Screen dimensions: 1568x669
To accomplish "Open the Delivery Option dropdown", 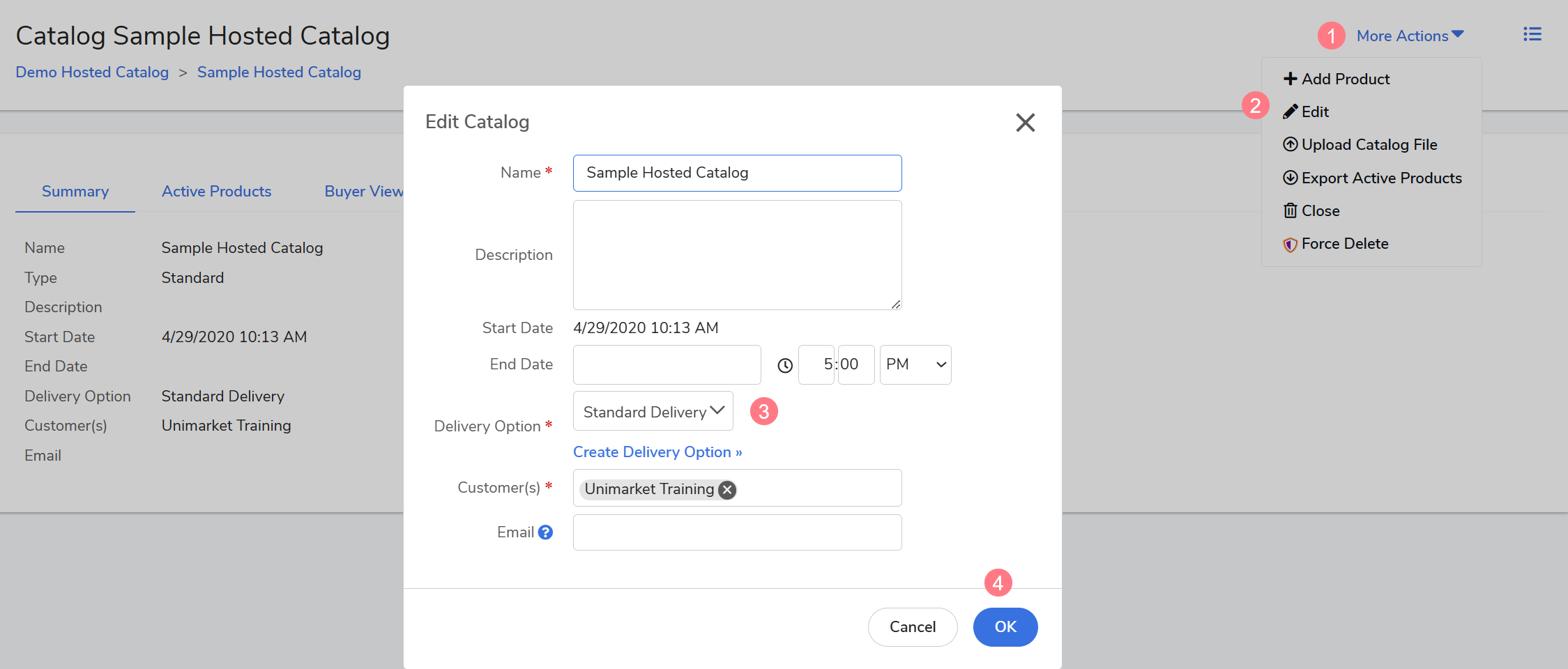I will (x=653, y=412).
